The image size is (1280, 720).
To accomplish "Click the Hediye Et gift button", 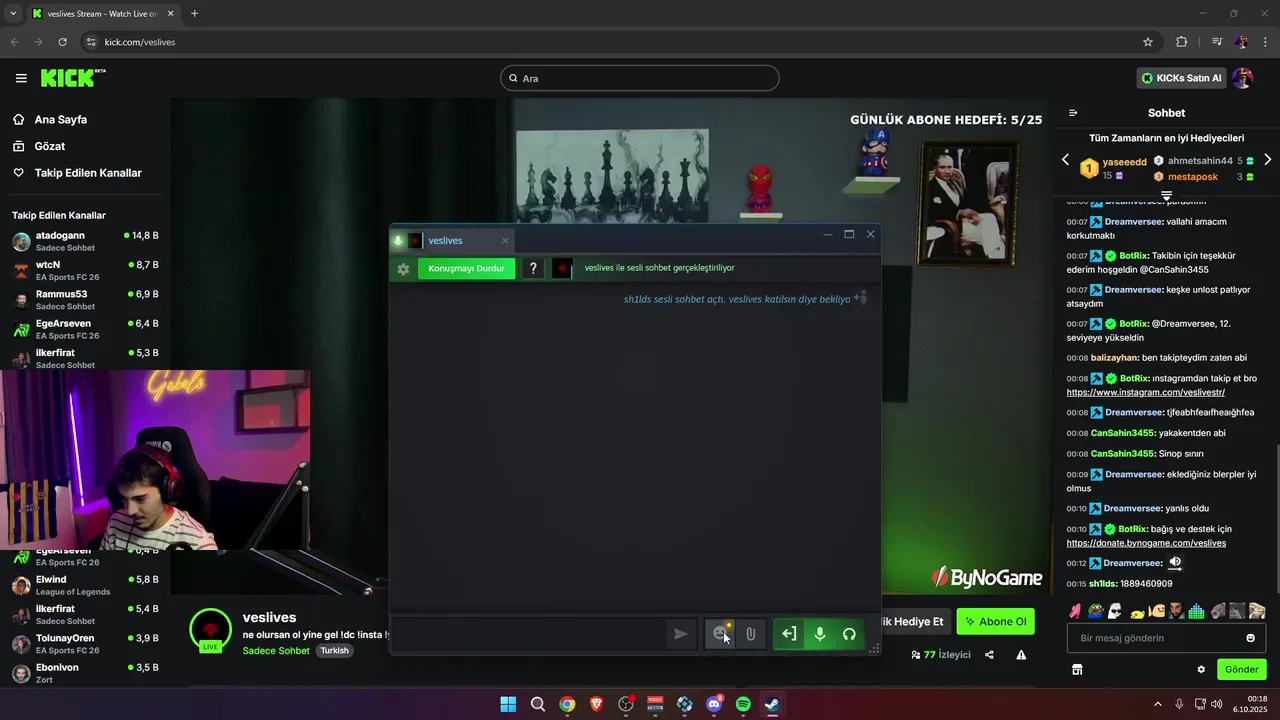I will (912, 621).
